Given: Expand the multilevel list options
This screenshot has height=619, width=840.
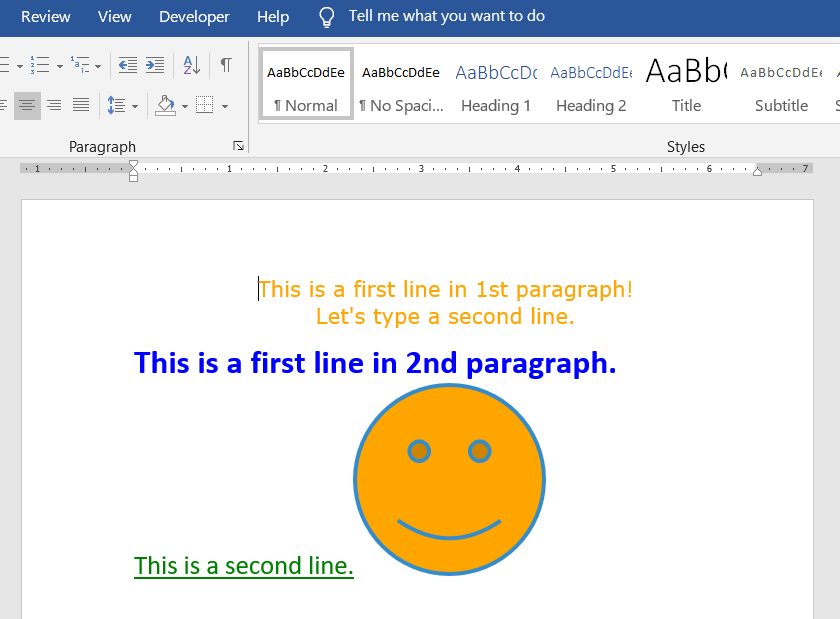Looking at the screenshot, I should click(x=97, y=67).
